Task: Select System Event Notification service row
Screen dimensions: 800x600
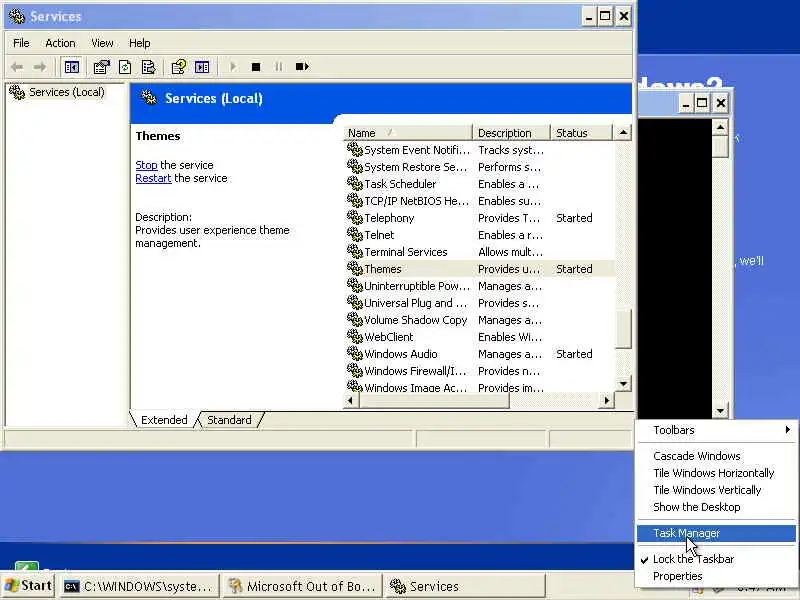Action: click(x=480, y=150)
